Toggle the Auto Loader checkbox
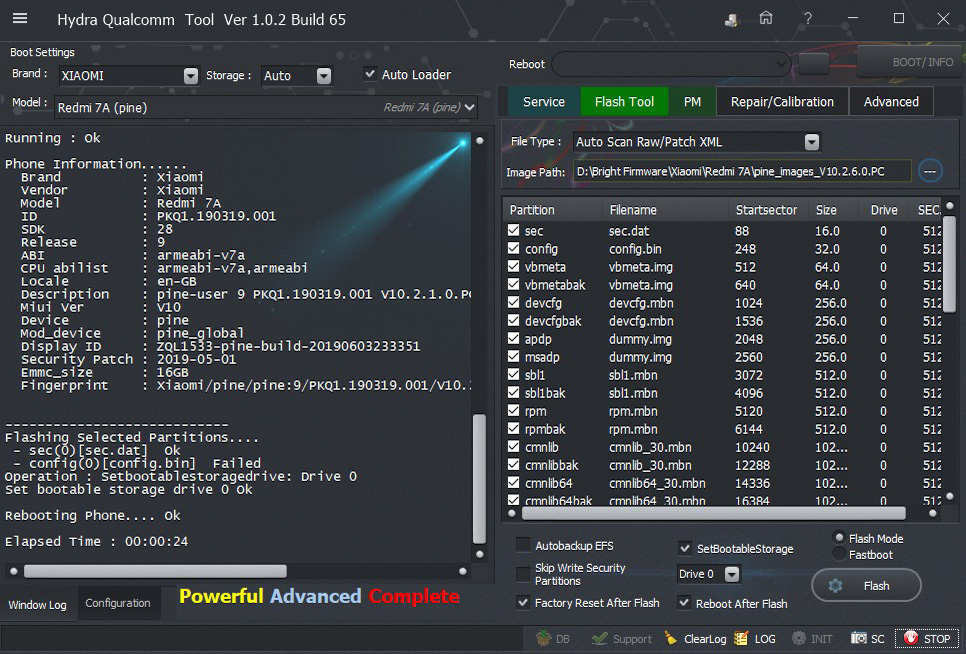The height and width of the screenshot is (654, 966). coord(370,74)
